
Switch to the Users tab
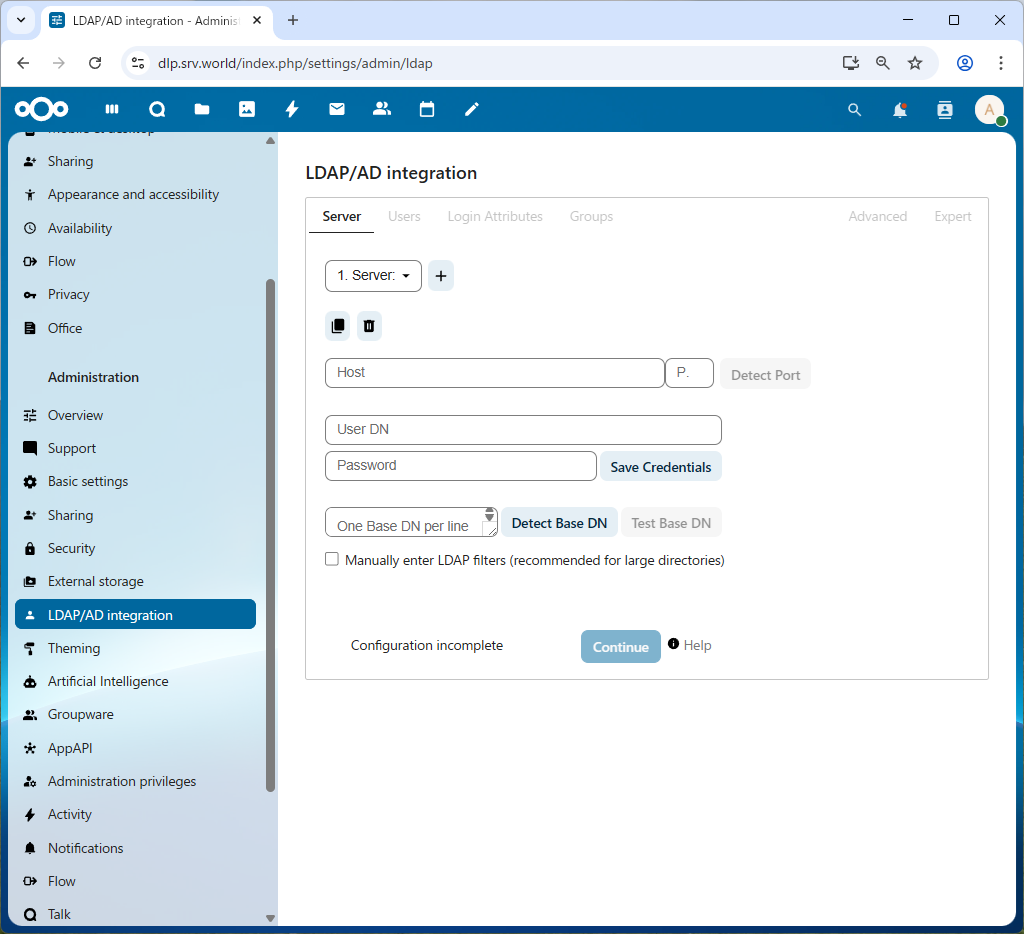(x=404, y=217)
